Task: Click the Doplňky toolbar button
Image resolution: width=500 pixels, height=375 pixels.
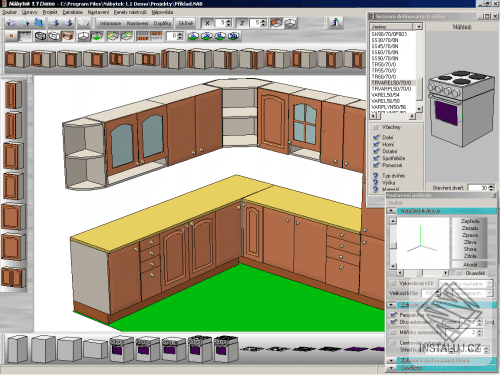Action: tap(162, 23)
